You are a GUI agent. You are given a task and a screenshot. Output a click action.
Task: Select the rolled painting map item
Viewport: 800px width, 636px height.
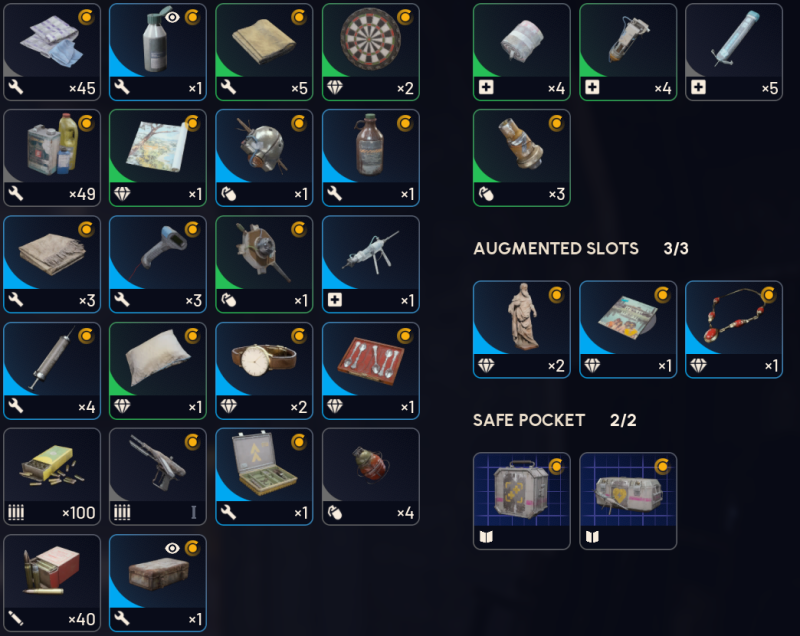pos(158,158)
